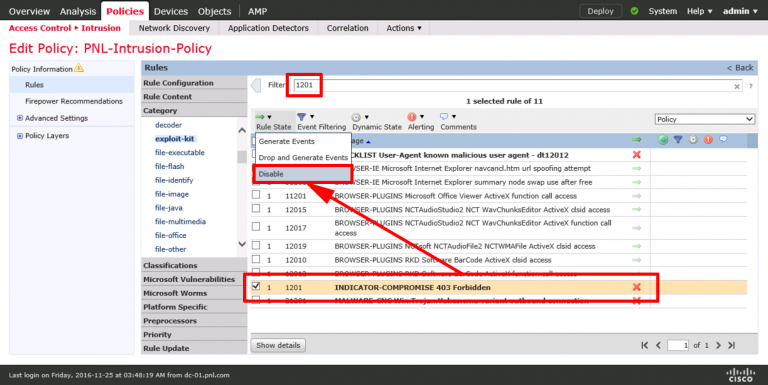
Task: Expand the Platform Specific section
Action: (194, 307)
